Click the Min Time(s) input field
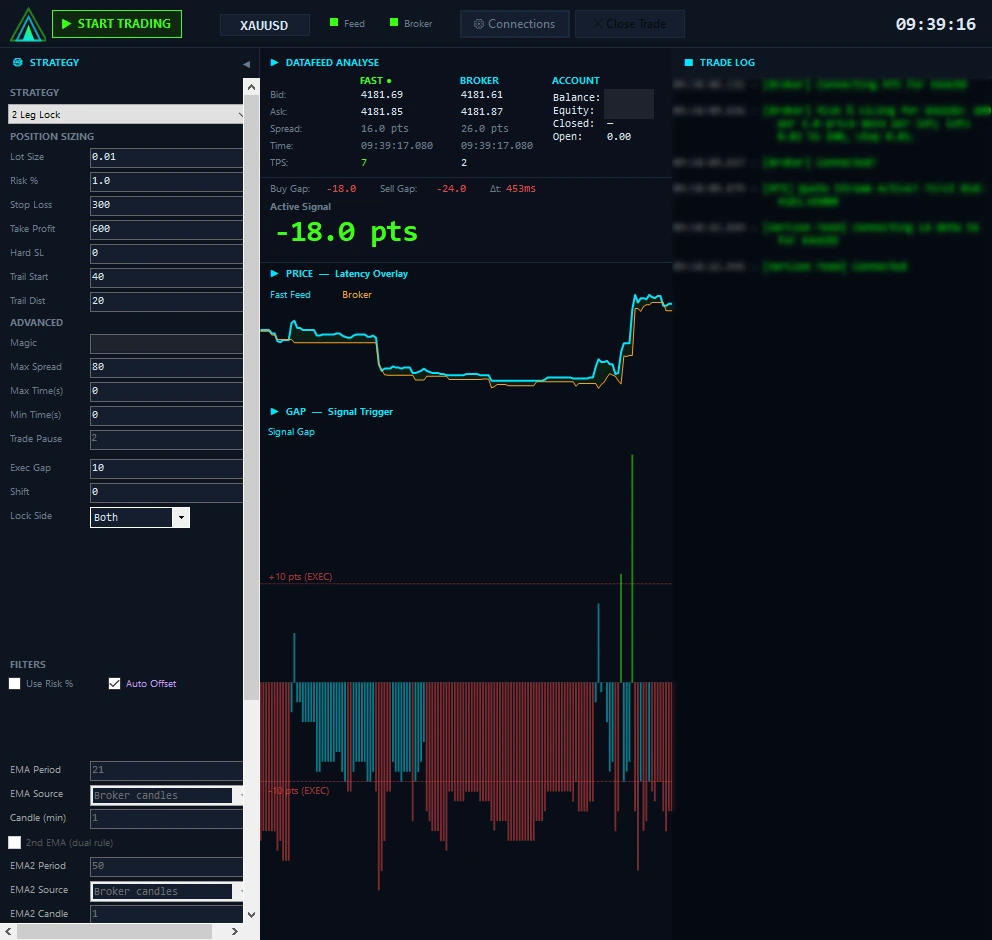 tap(166, 416)
